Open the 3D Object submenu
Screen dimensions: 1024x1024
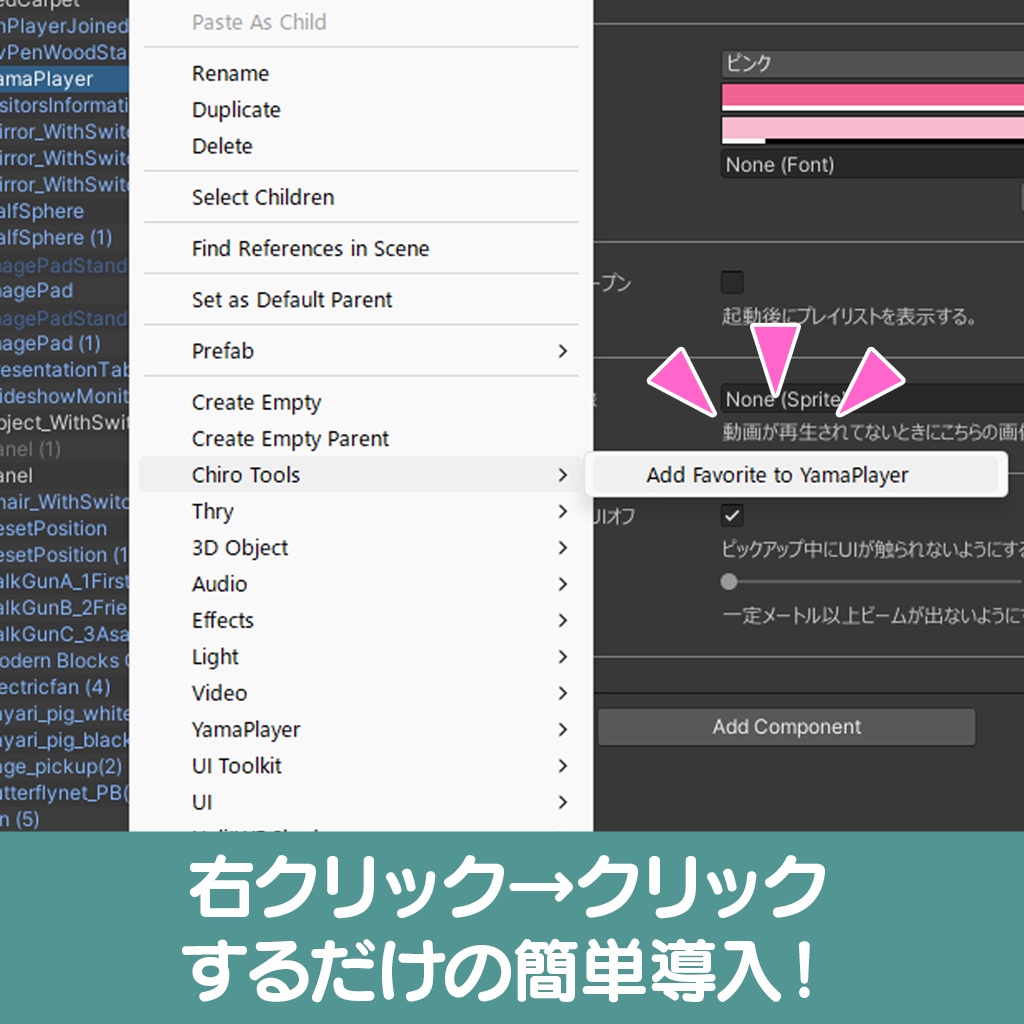tap(360, 548)
